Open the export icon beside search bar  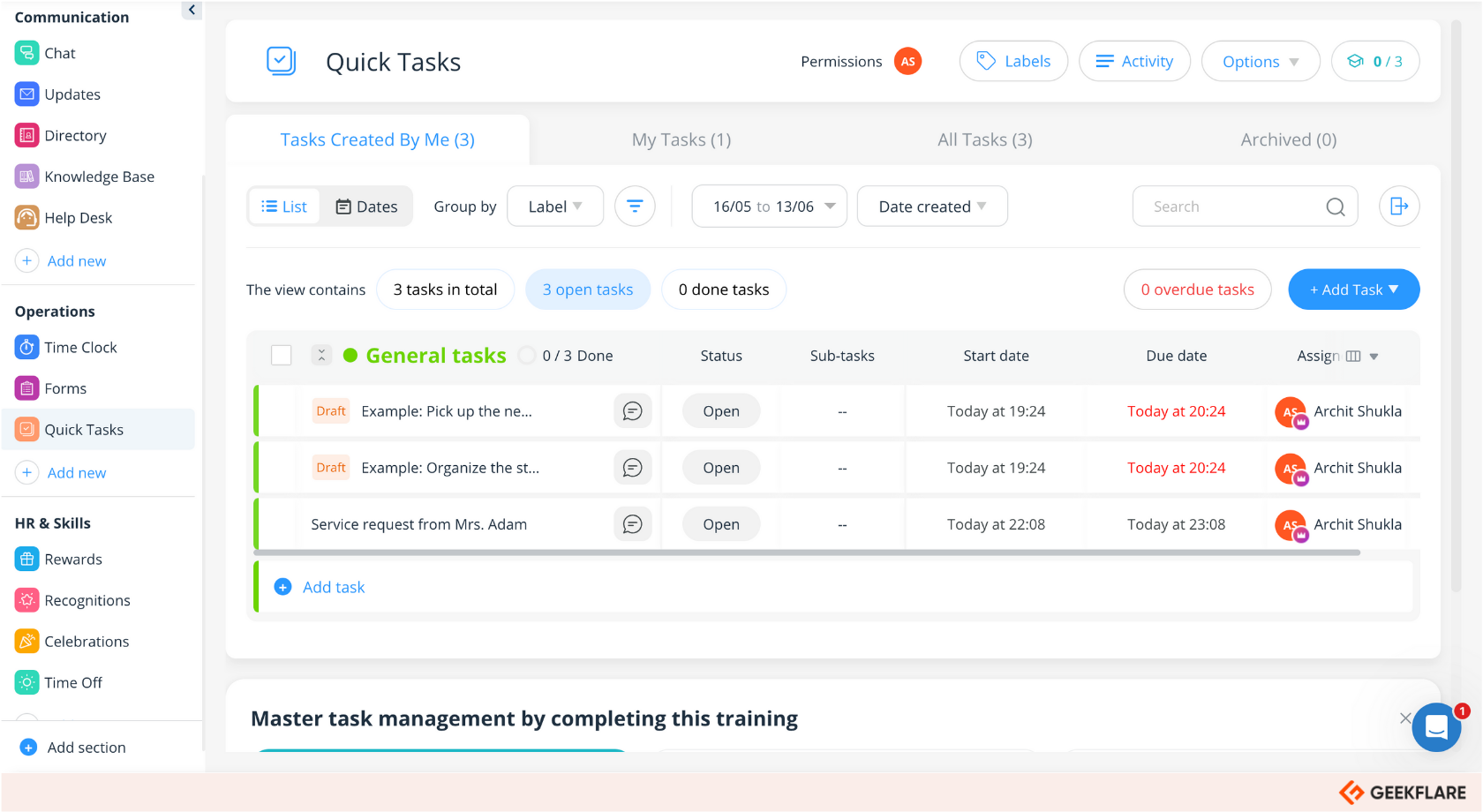[1399, 206]
